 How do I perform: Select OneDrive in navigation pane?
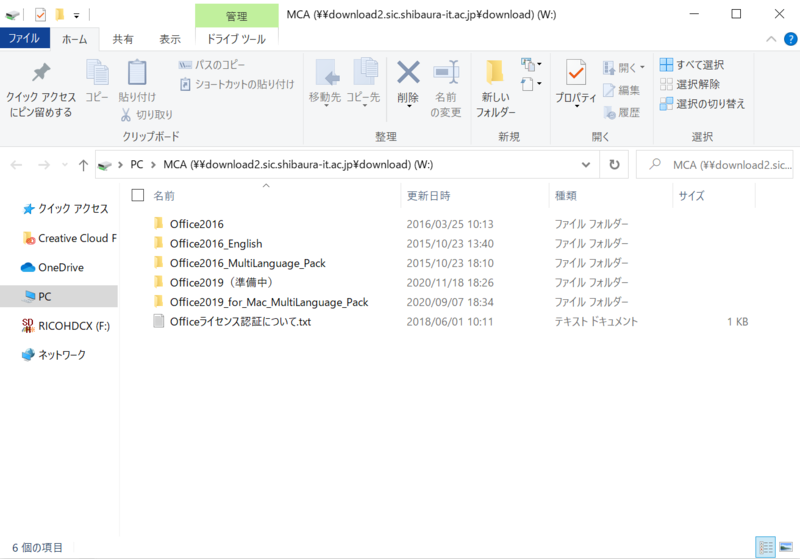pos(53,267)
